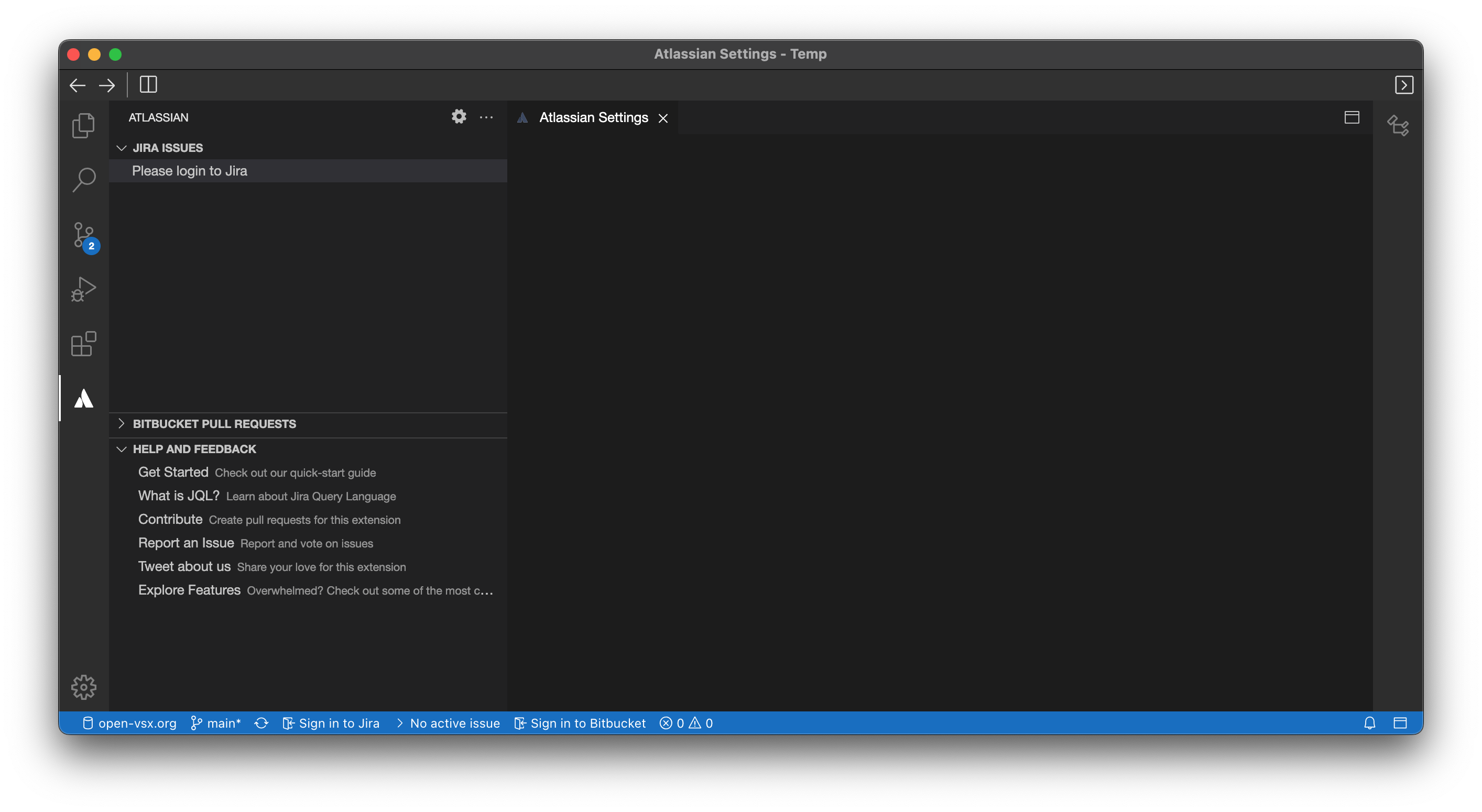Click the split editor layout icon
Image resolution: width=1482 pixels, height=812 pixels.
[1351, 117]
